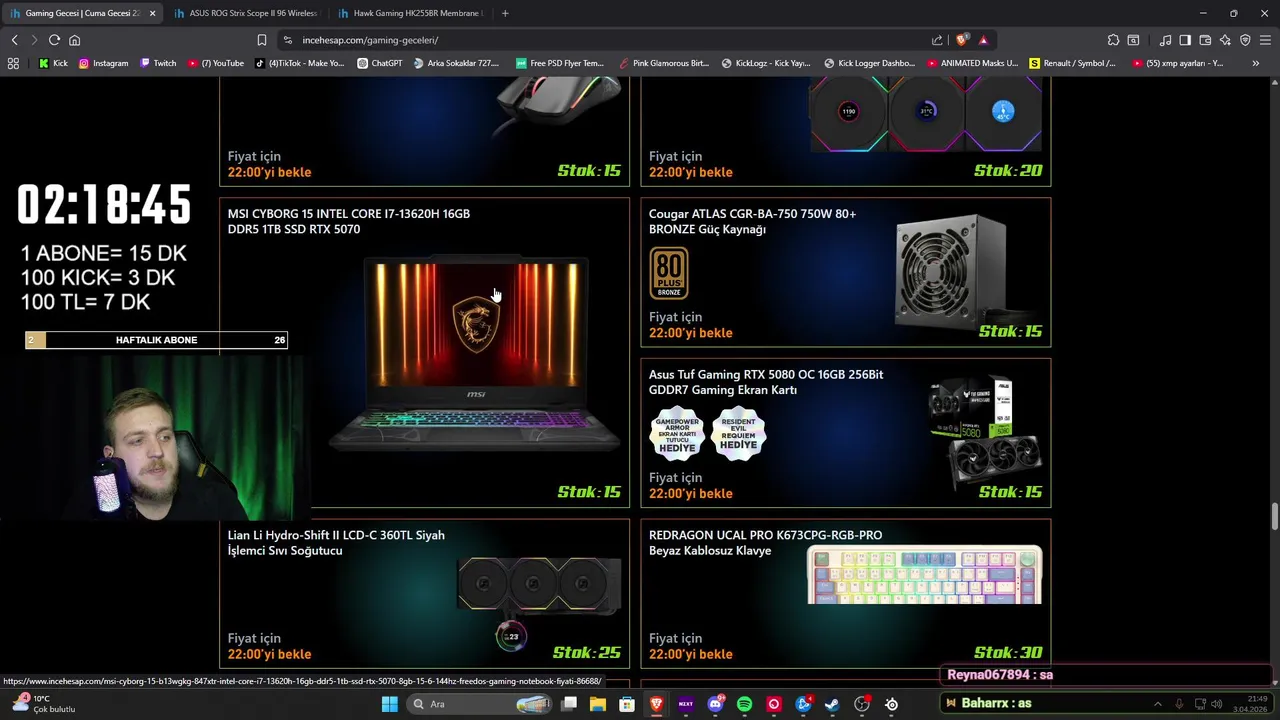The height and width of the screenshot is (720, 1280).
Task: Open the Brave Rewards triangle icon
Action: (x=983, y=40)
